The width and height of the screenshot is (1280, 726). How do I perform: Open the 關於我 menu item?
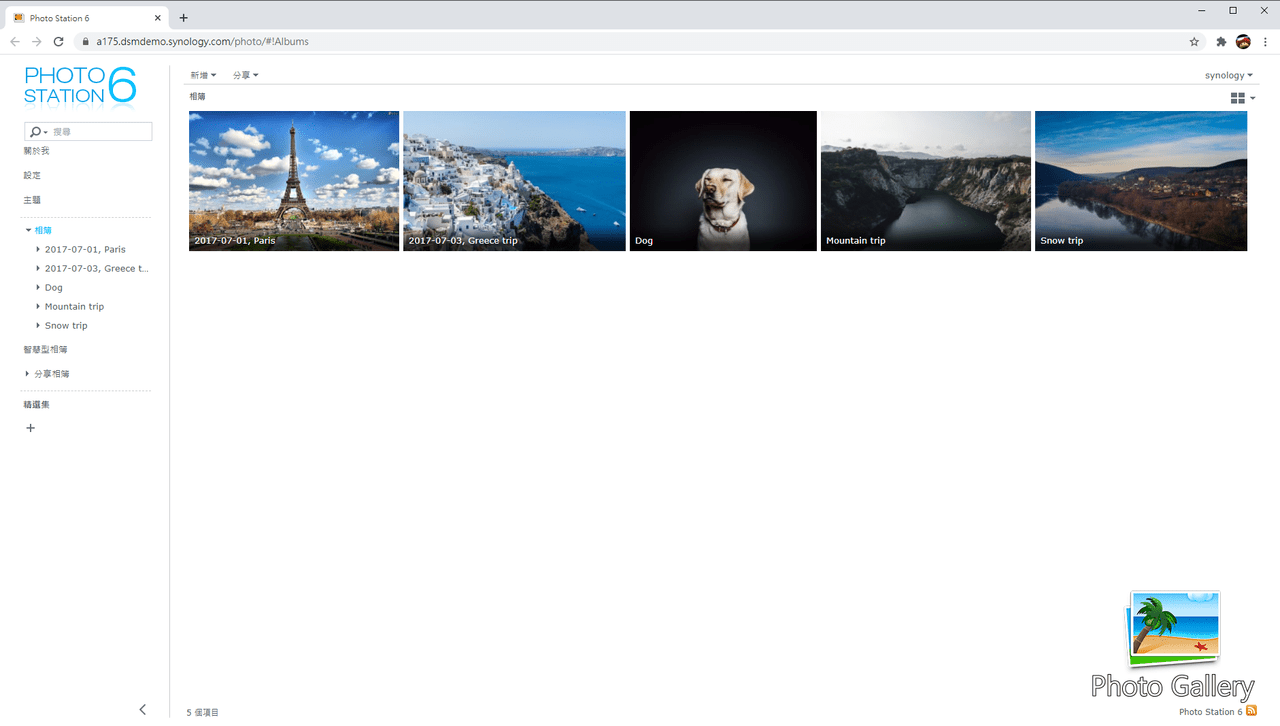point(36,151)
